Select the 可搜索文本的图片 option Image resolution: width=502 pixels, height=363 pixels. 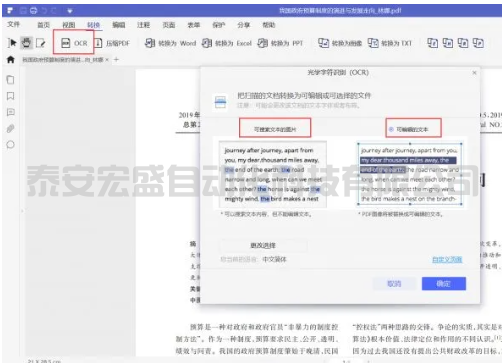tap(275, 129)
